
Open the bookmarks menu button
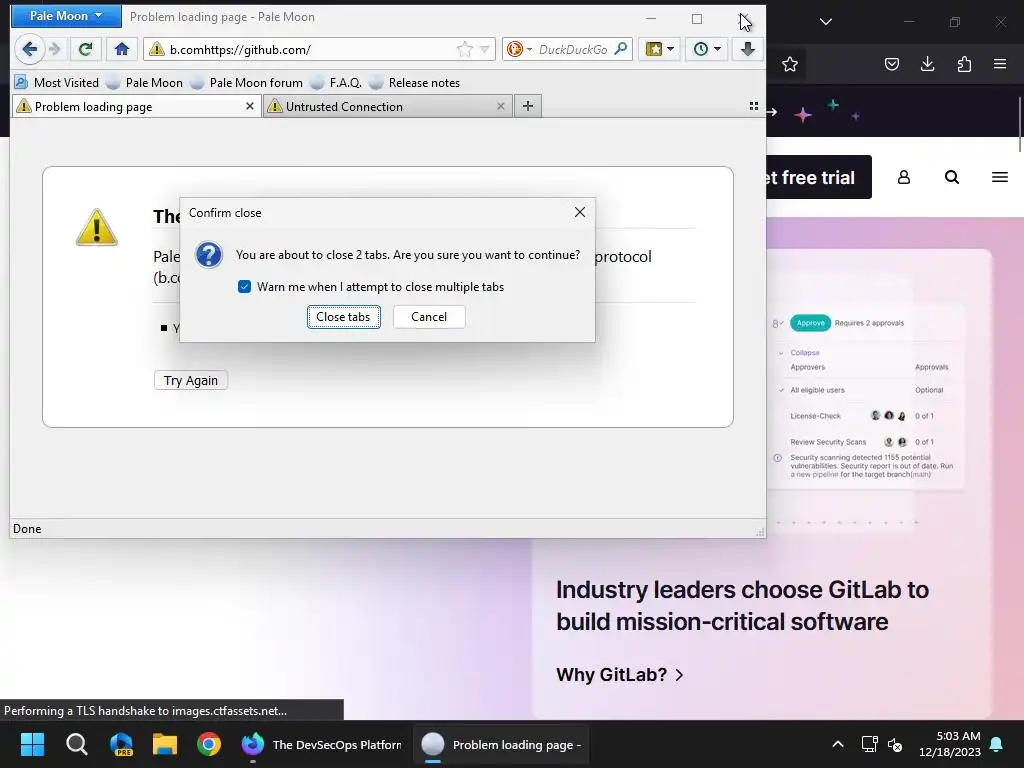(x=660, y=49)
